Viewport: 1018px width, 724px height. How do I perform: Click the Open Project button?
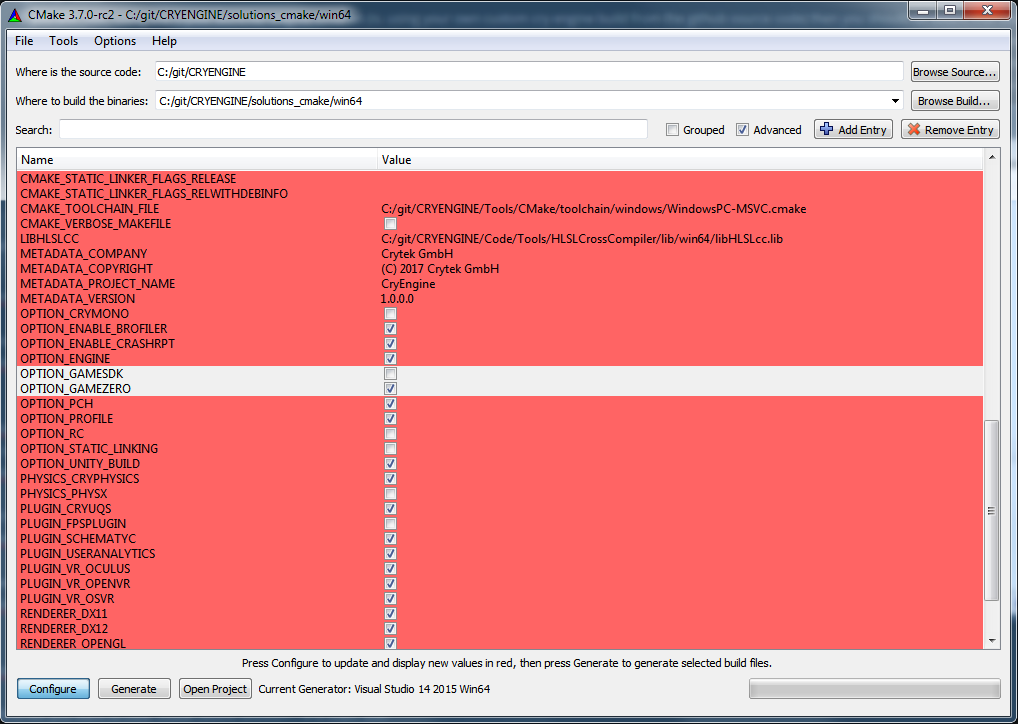point(215,689)
